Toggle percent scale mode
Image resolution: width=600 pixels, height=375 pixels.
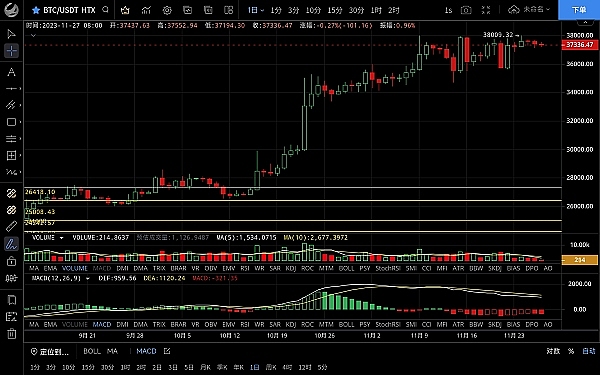pyautogui.click(x=571, y=351)
